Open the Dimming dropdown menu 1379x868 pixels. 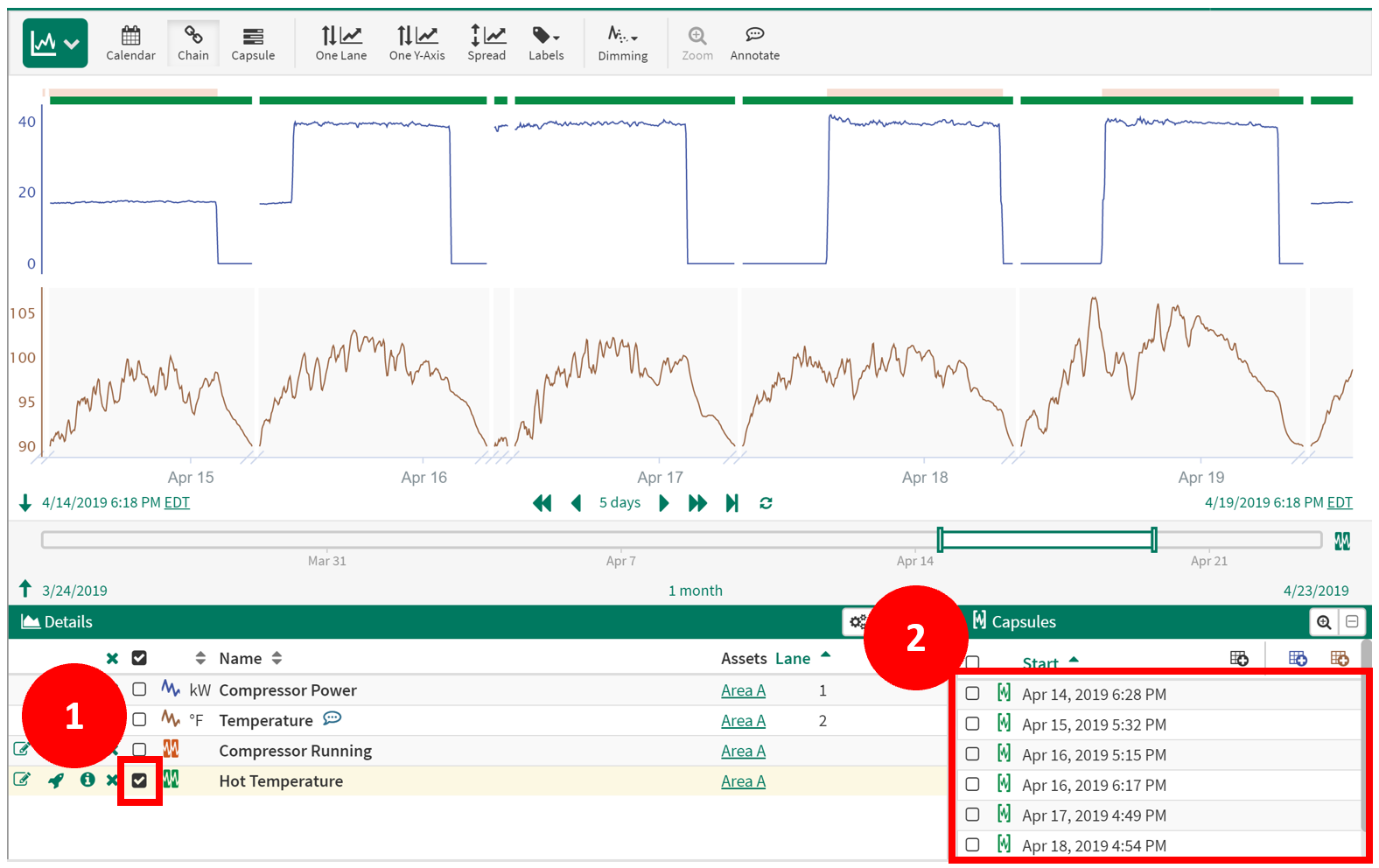click(x=622, y=43)
